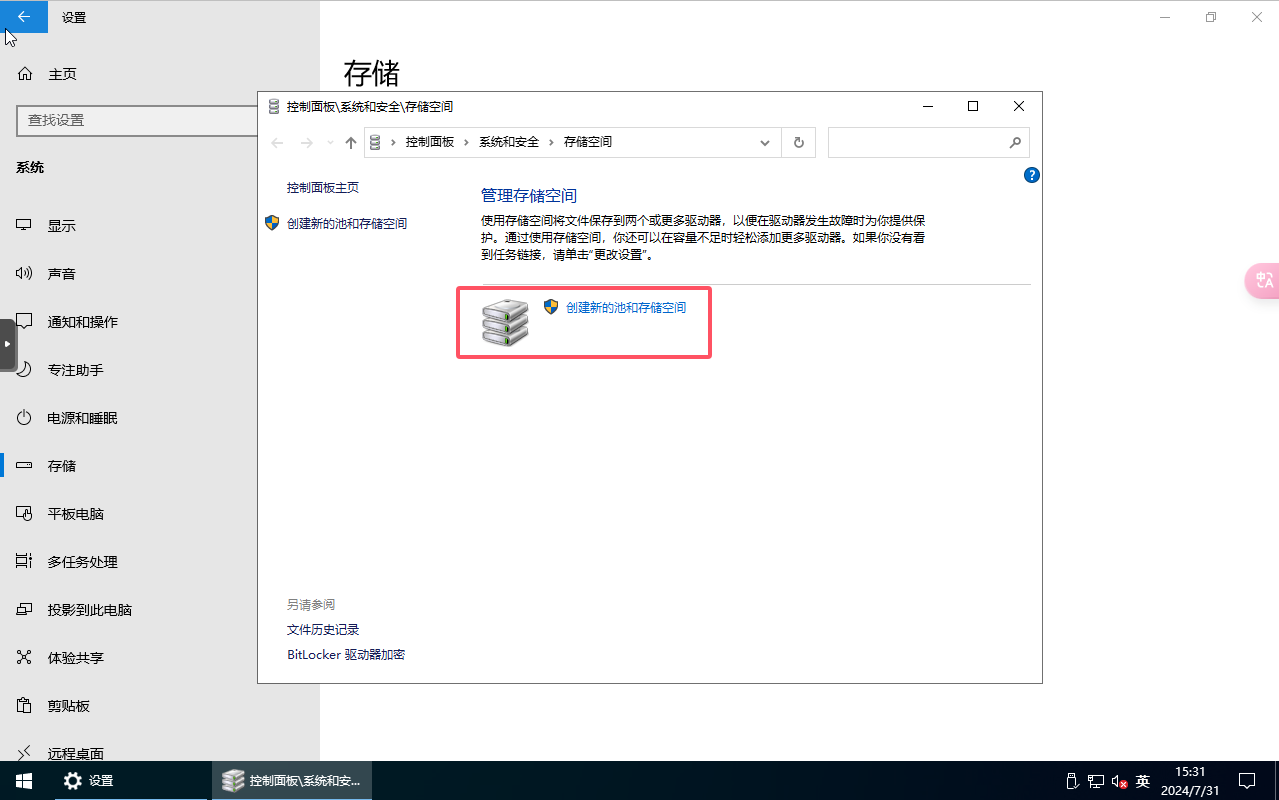Viewport: 1279px width, 800px height.
Task: Open BitLocker 驱动器加密 link
Action: pos(345,655)
